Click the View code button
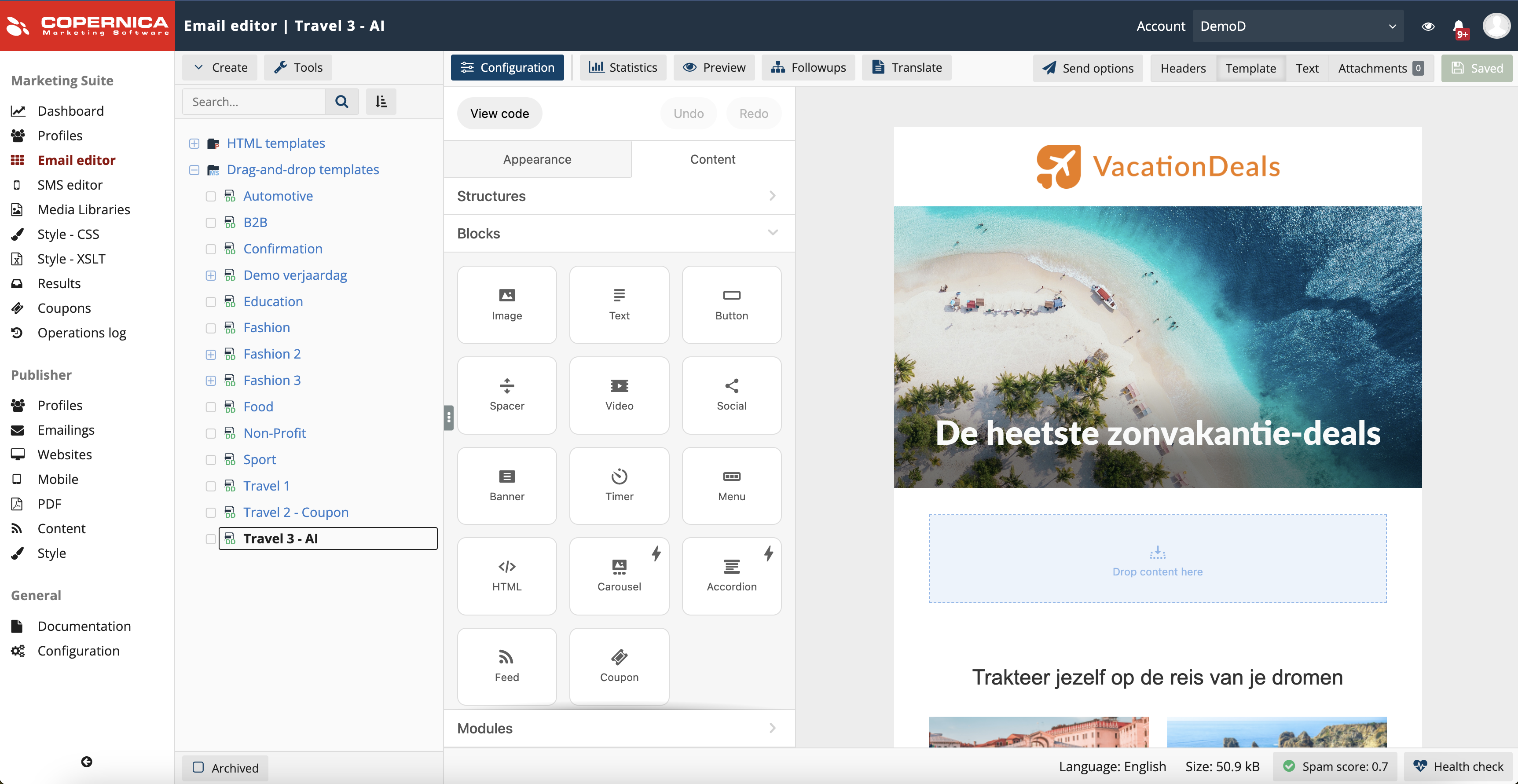Screen dimensions: 1518x784 pos(499,113)
